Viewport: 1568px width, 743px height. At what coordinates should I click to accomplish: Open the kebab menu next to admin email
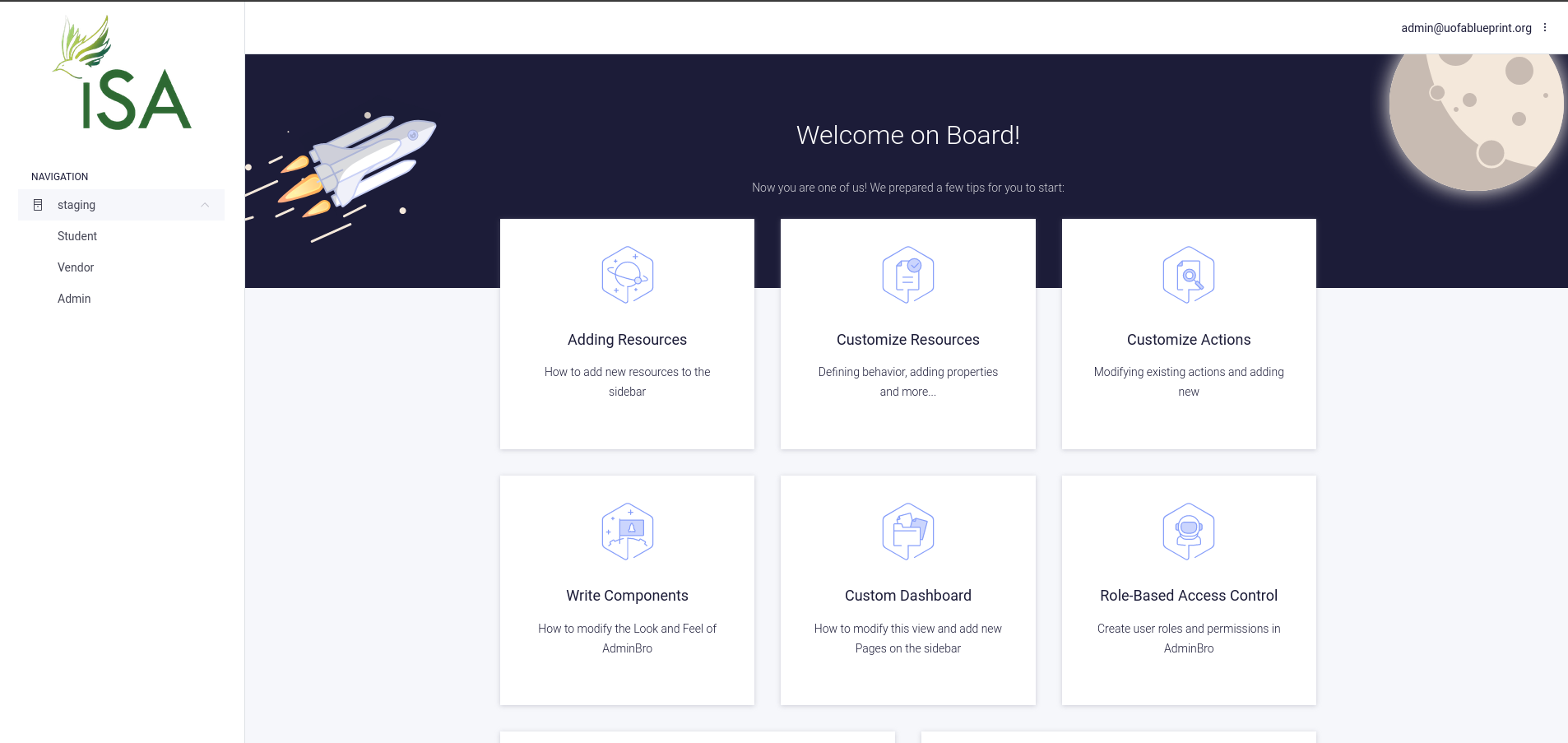(x=1545, y=27)
